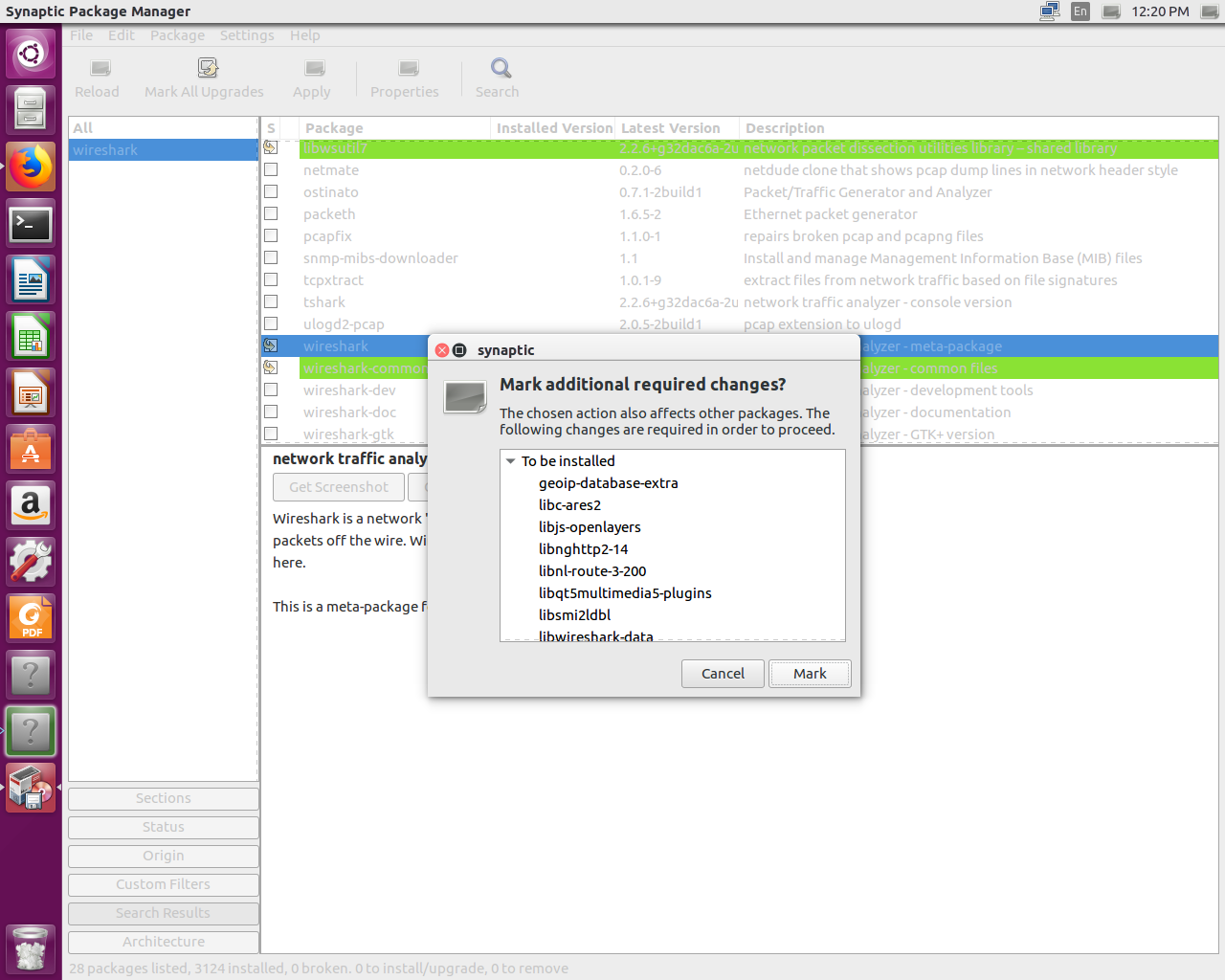
Task: Toggle the netmate package checkbox
Action: click(271, 170)
